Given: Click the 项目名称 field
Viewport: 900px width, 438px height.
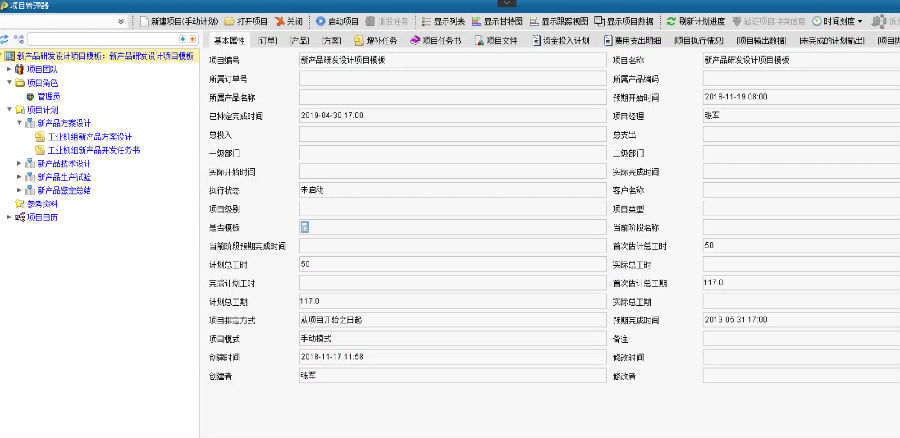Looking at the screenshot, I should point(801,60).
